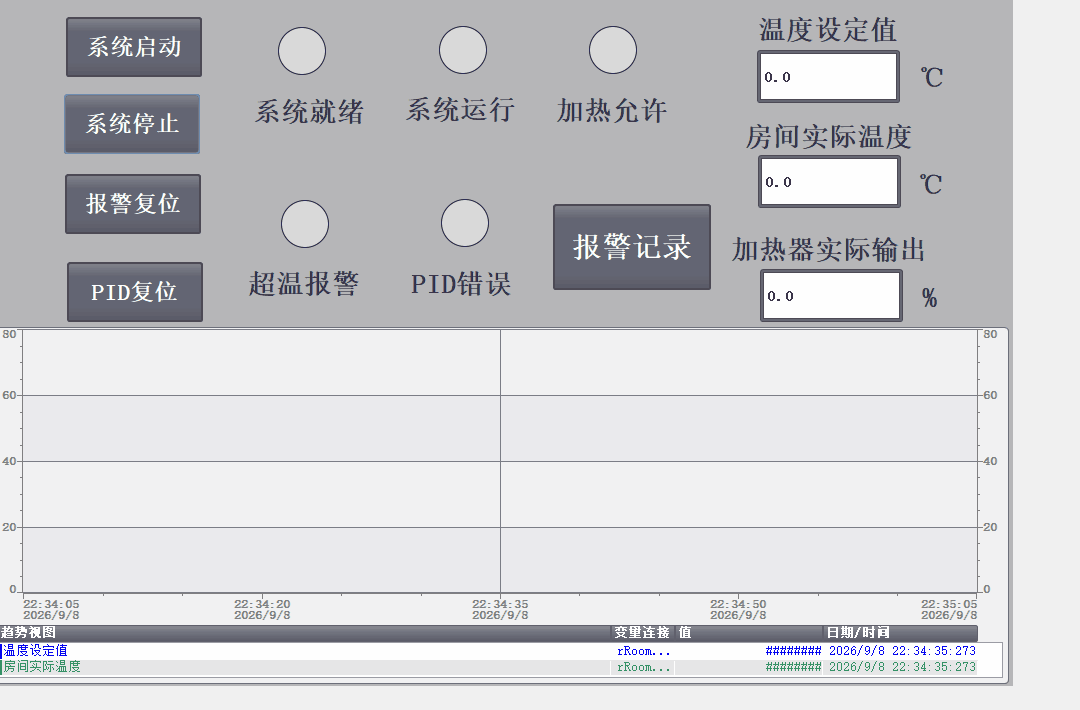Image resolution: width=1080 pixels, height=710 pixels.
Task: Click the 22:34:05 time axis label
Action: point(51,604)
